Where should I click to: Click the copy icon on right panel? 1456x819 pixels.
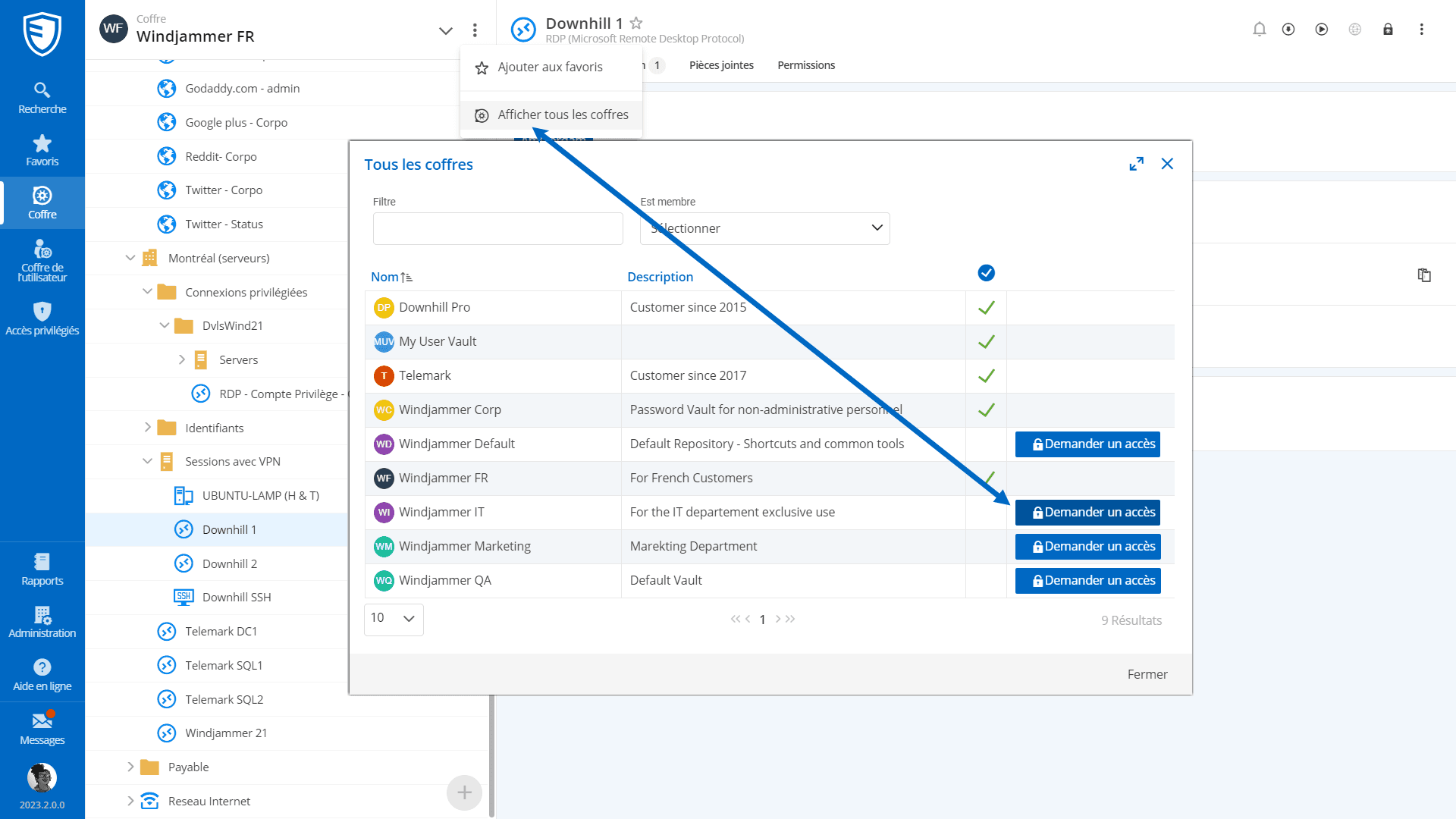(x=1424, y=275)
